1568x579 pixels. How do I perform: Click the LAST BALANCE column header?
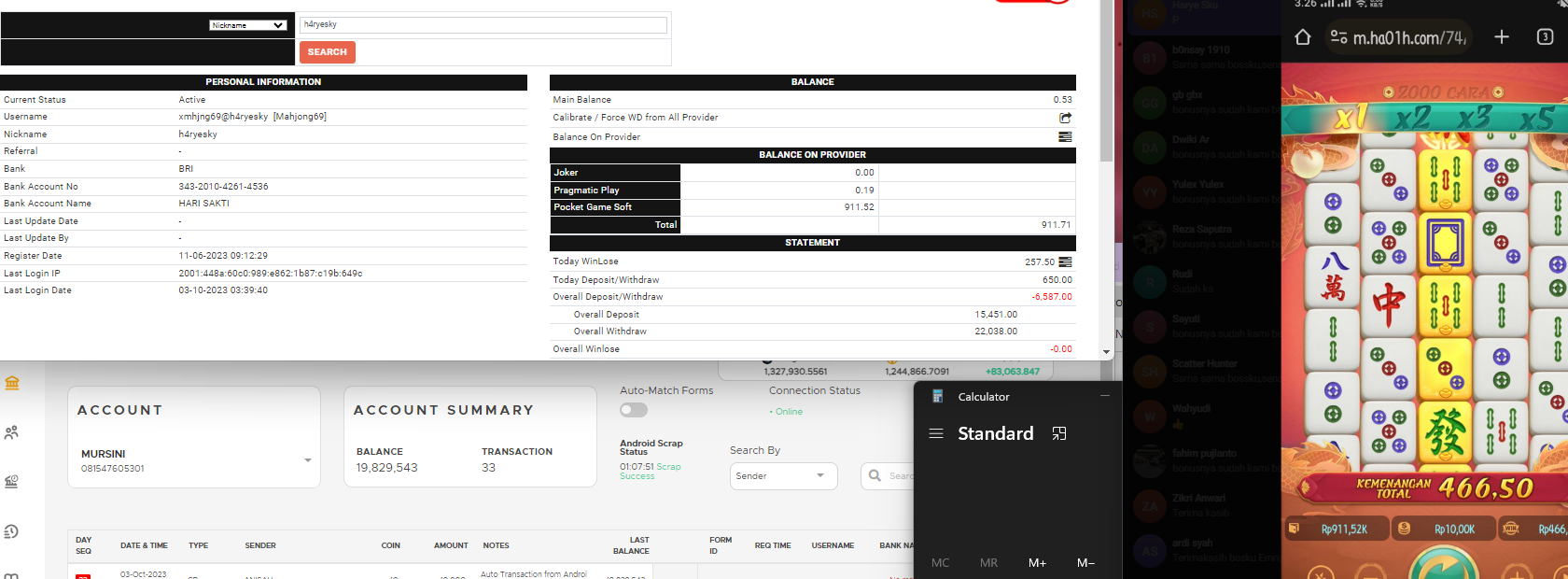[x=631, y=545]
